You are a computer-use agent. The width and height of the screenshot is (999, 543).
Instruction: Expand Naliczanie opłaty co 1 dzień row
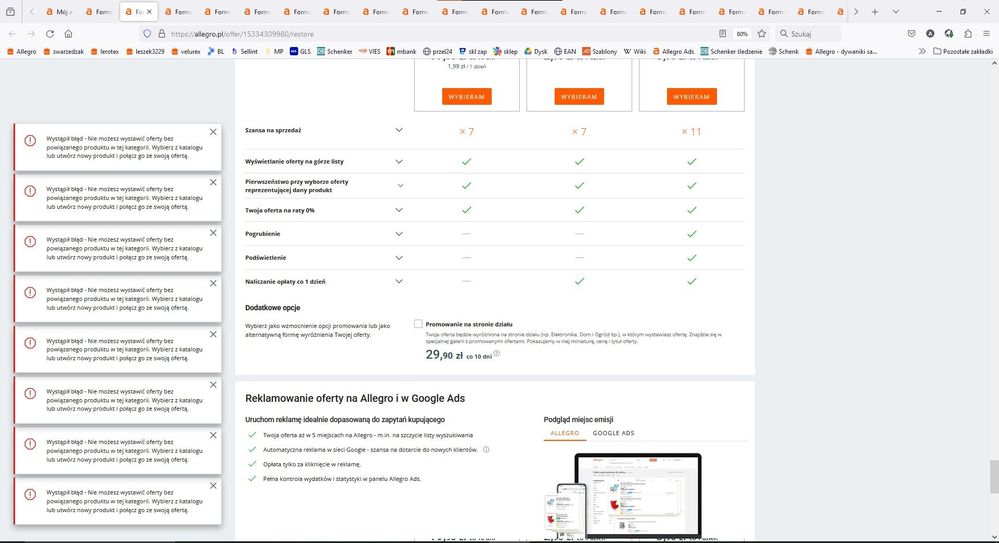(x=399, y=281)
